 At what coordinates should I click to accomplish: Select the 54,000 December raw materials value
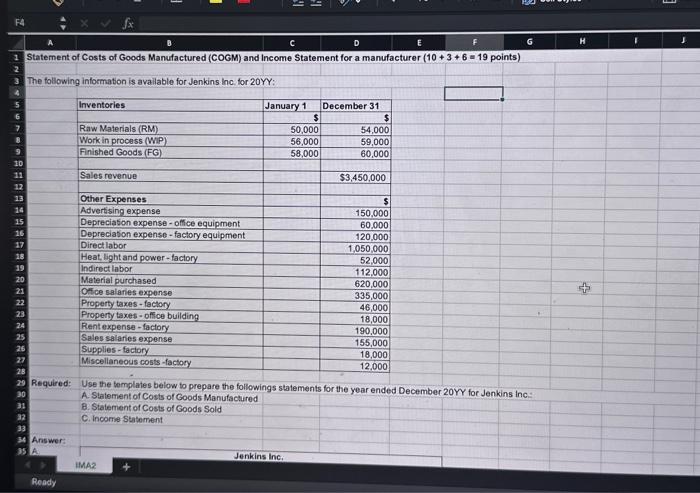pyautogui.click(x=356, y=130)
